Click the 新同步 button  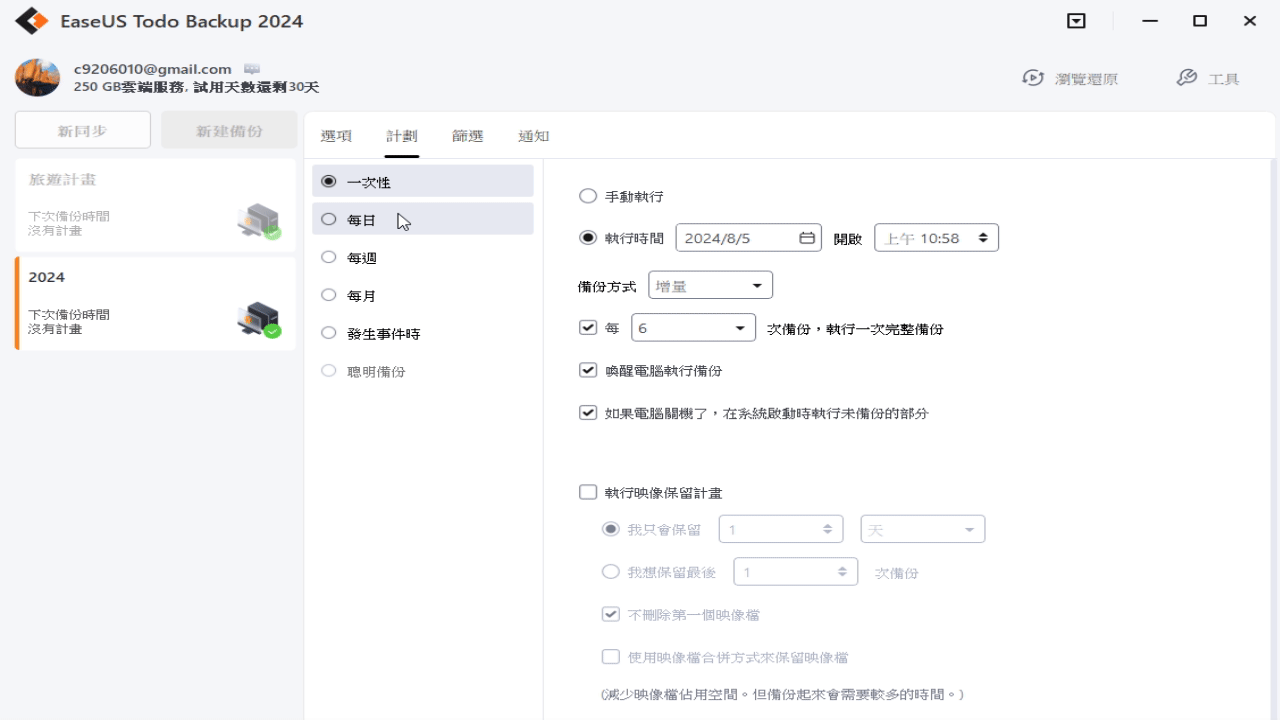point(83,130)
